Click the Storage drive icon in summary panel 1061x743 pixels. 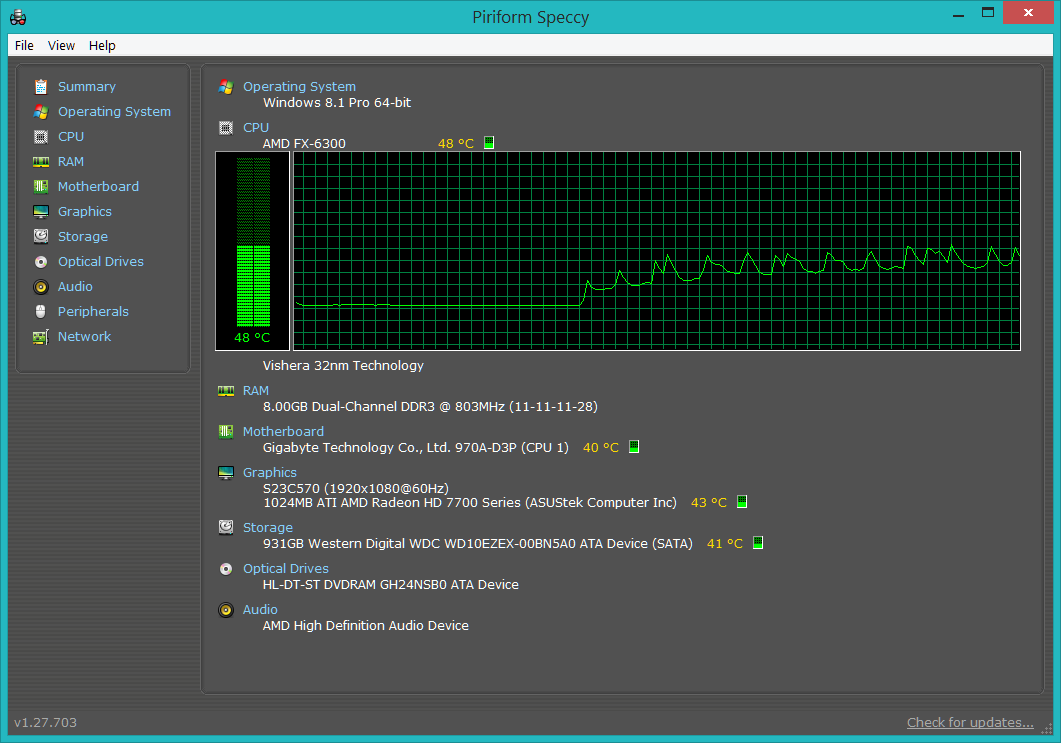pyautogui.click(x=226, y=527)
